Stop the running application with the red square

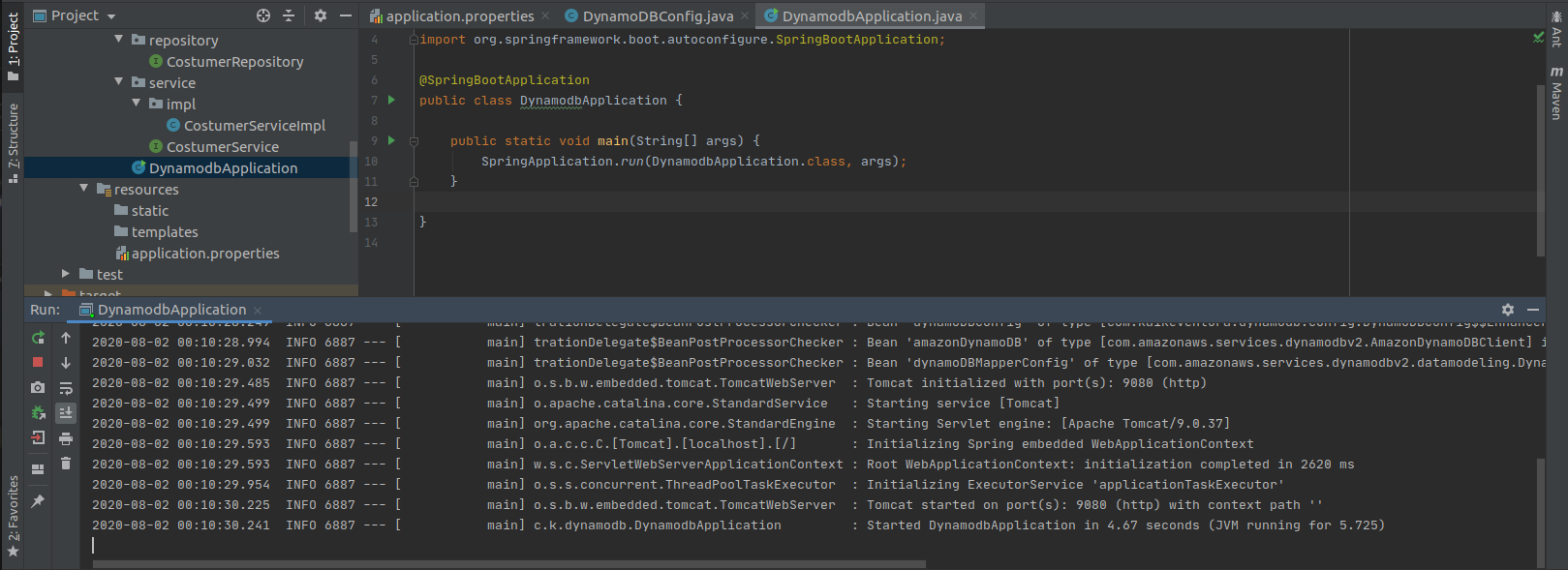tap(38, 362)
